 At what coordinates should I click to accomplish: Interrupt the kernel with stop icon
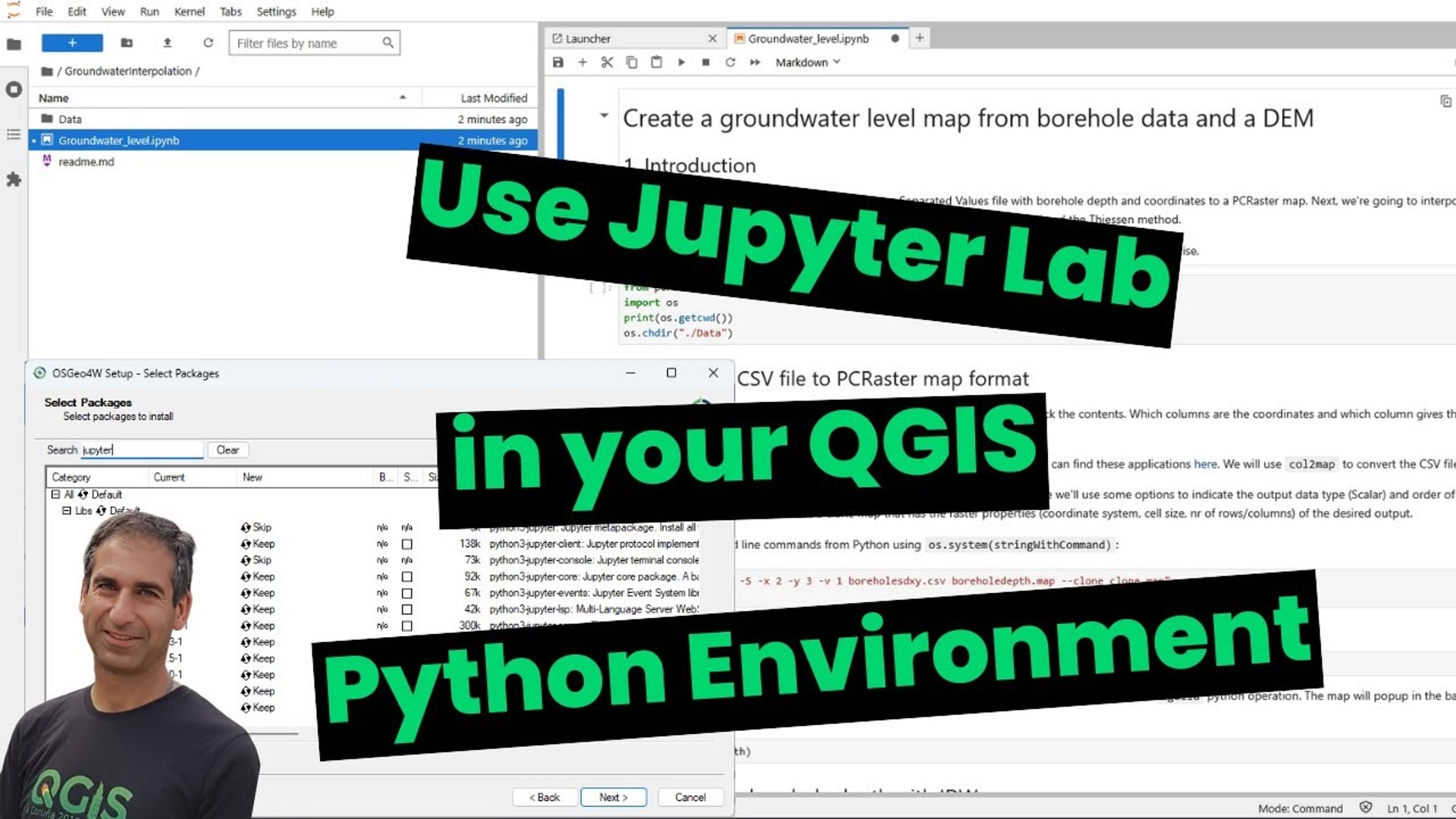tap(706, 62)
